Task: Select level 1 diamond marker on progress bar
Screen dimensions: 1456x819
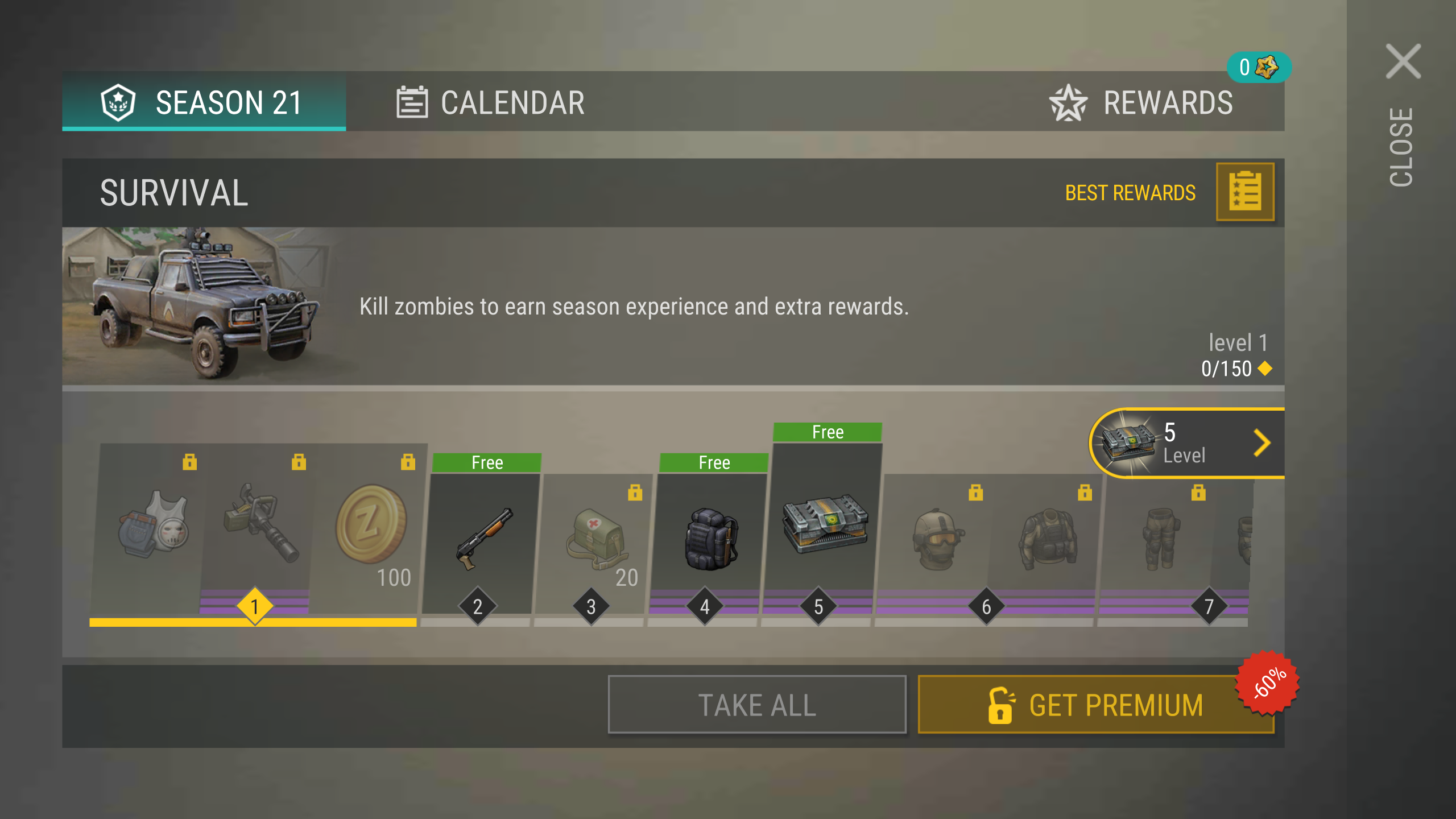Action: click(255, 606)
